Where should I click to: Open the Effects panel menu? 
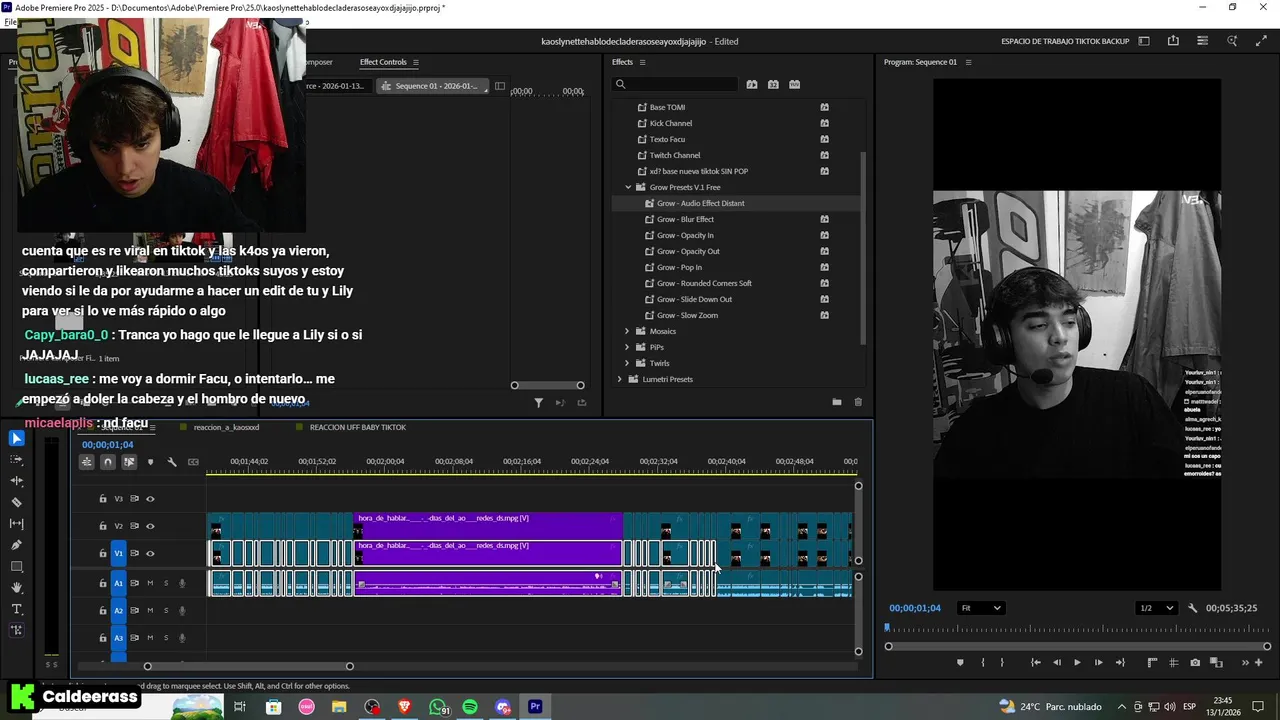(643, 62)
